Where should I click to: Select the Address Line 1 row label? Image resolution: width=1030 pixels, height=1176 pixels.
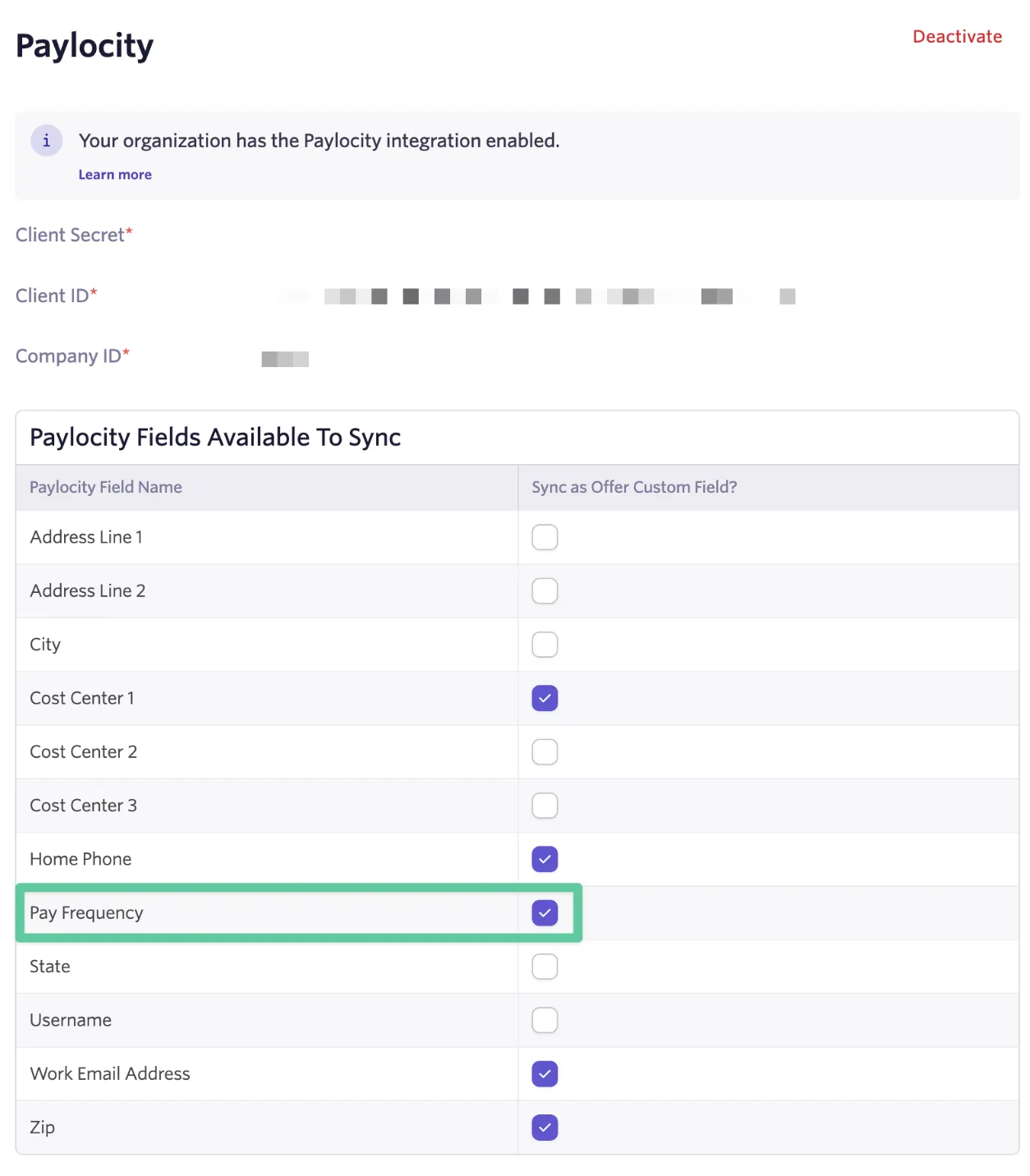coord(86,537)
